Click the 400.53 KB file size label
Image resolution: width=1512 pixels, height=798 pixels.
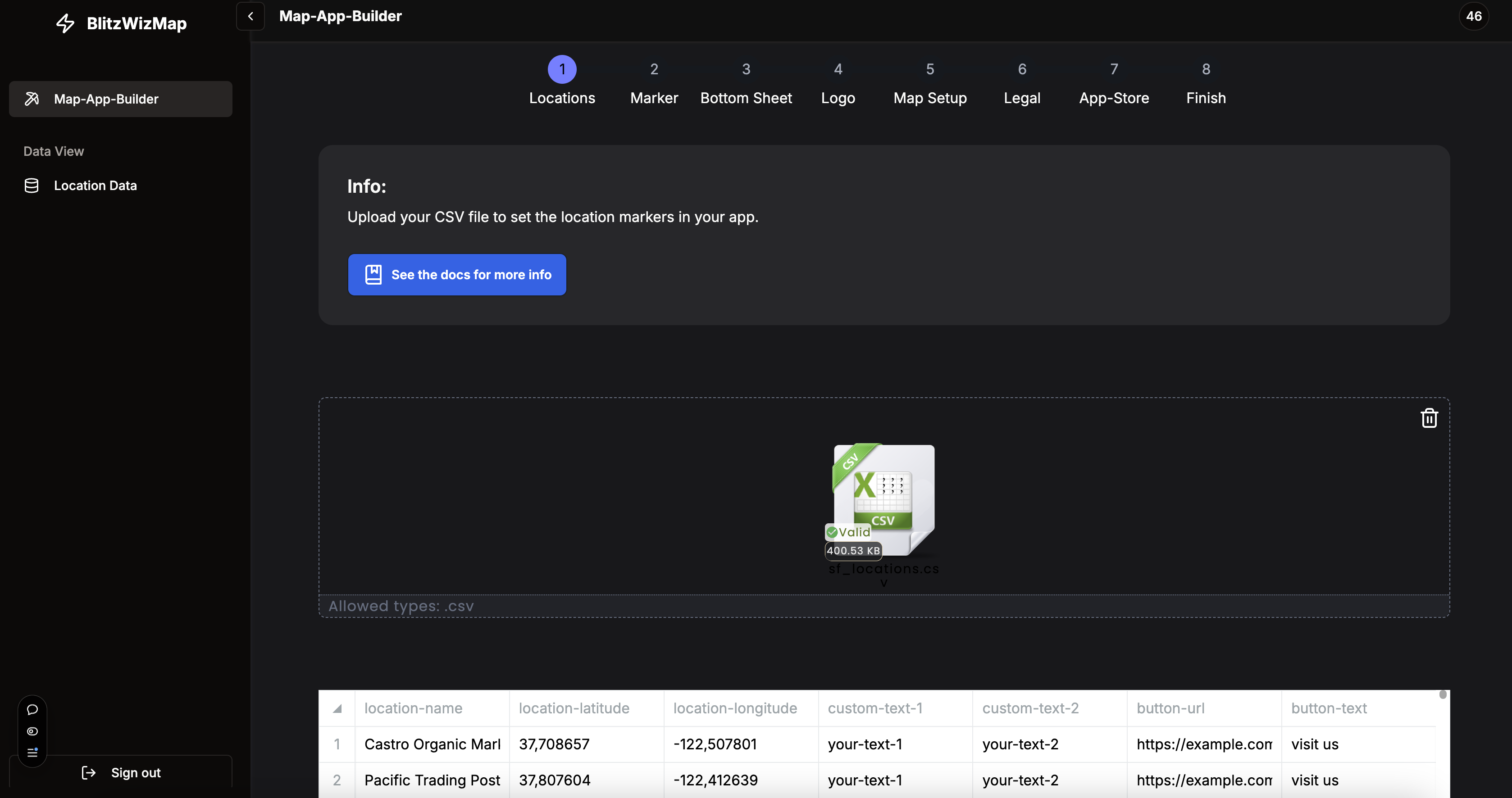pos(853,550)
